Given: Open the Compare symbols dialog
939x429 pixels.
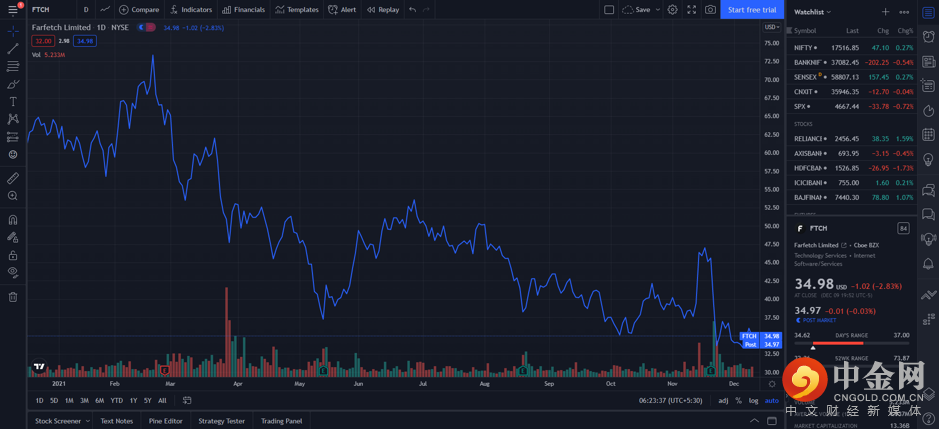Looking at the screenshot, I should [139, 10].
